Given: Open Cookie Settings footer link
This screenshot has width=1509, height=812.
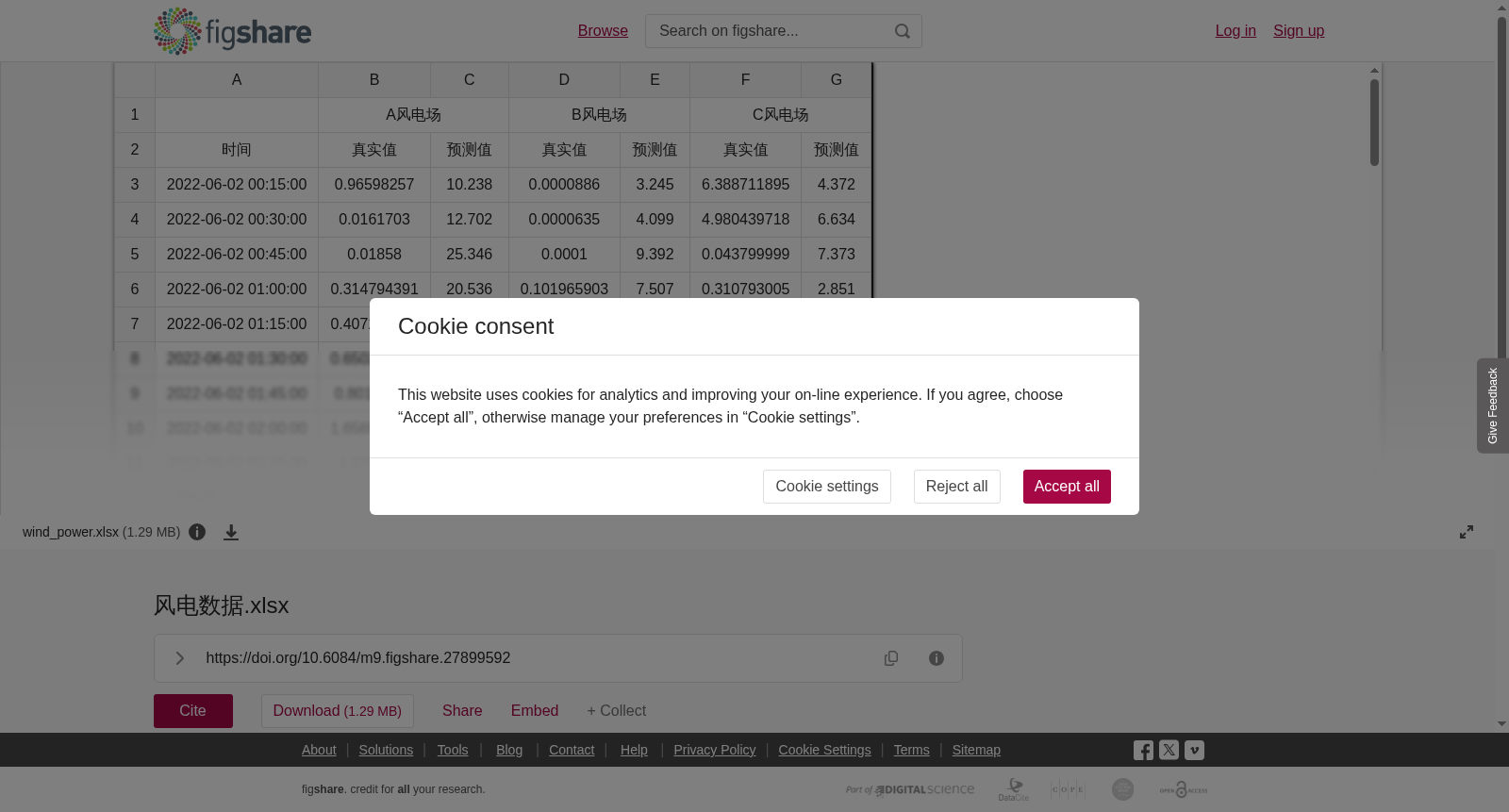Looking at the screenshot, I should click(x=824, y=750).
